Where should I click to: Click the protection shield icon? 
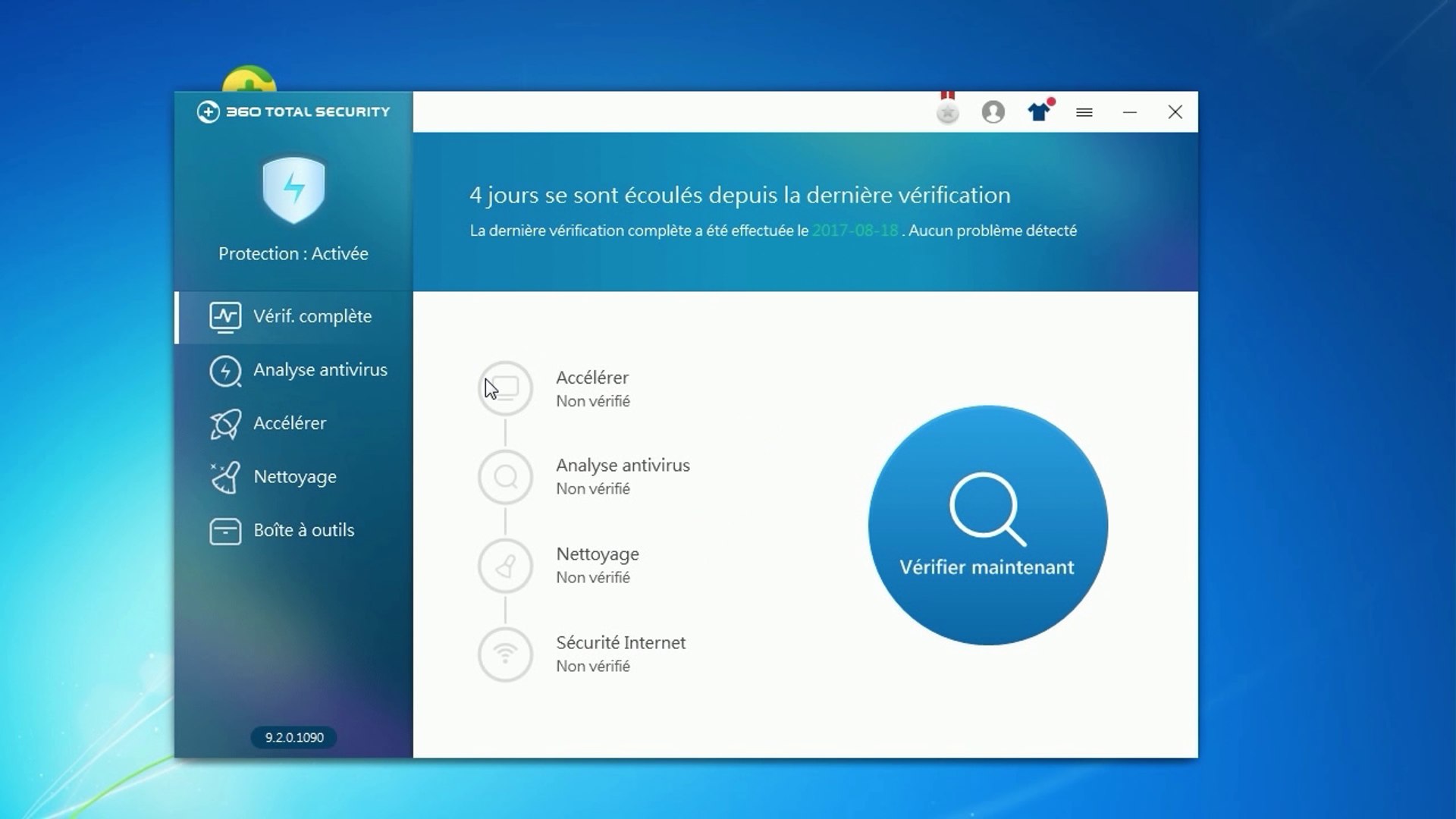[x=293, y=190]
